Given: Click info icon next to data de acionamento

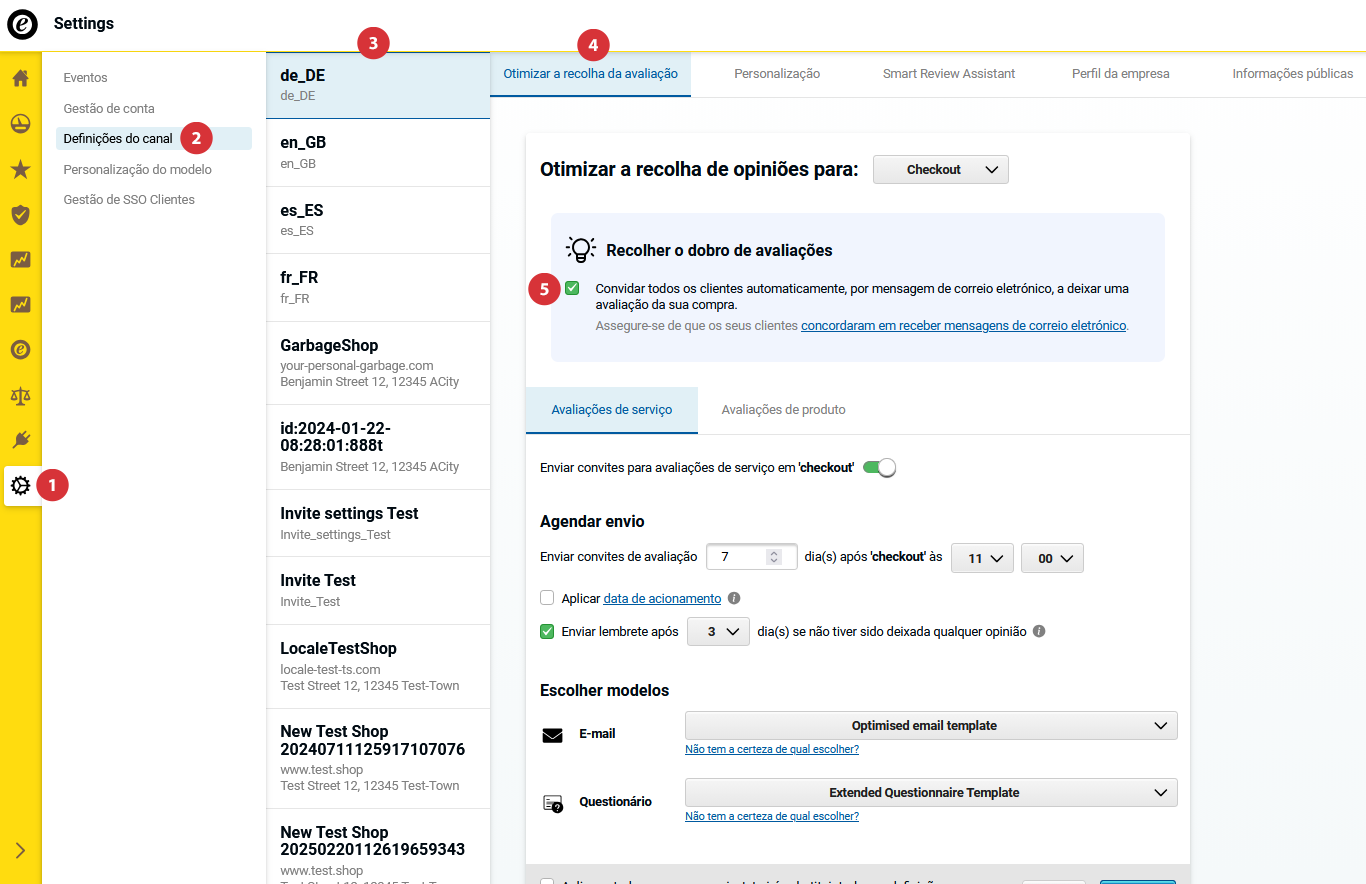Looking at the screenshot, I should (734, 598).
